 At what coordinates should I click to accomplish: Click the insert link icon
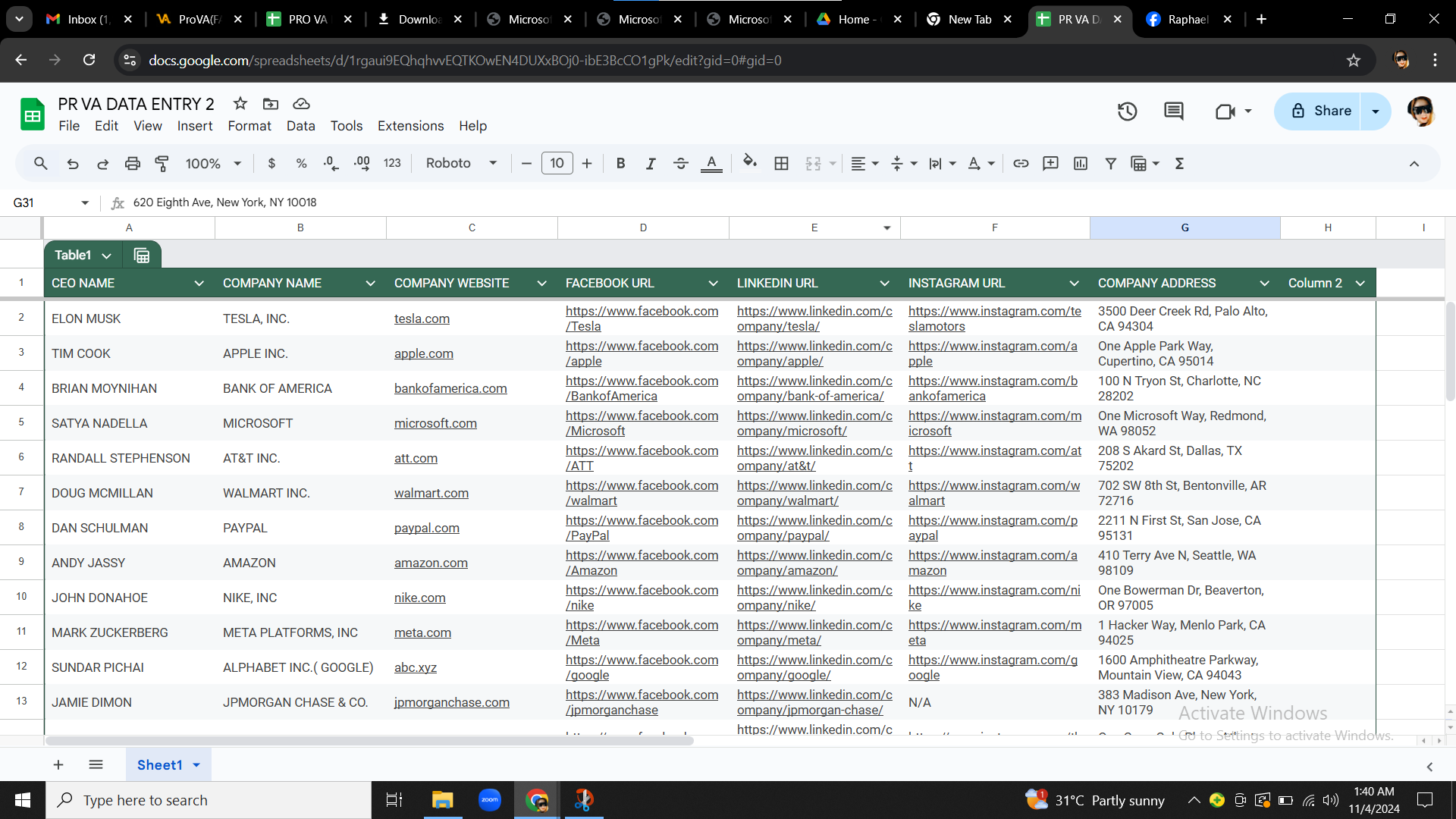click(x=1021, y=163)
